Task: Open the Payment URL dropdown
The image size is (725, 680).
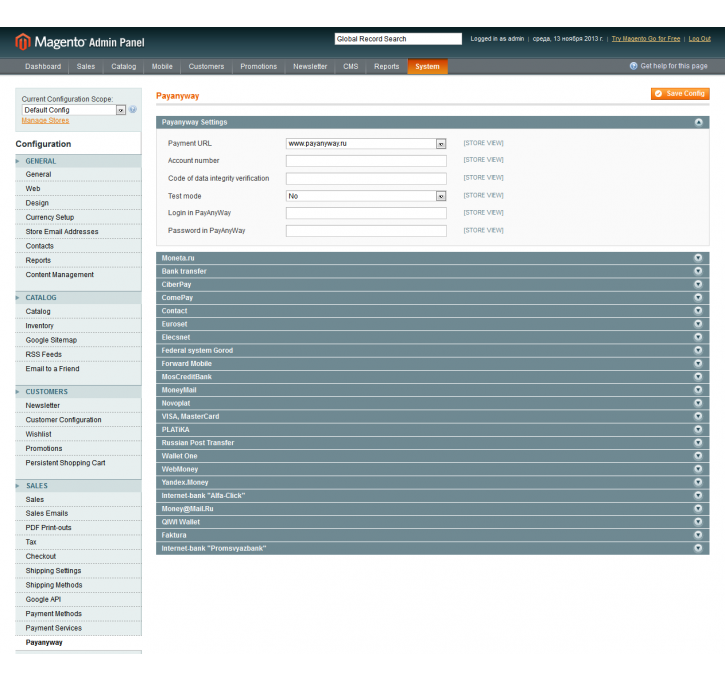Action: click(x=366, y=144)
